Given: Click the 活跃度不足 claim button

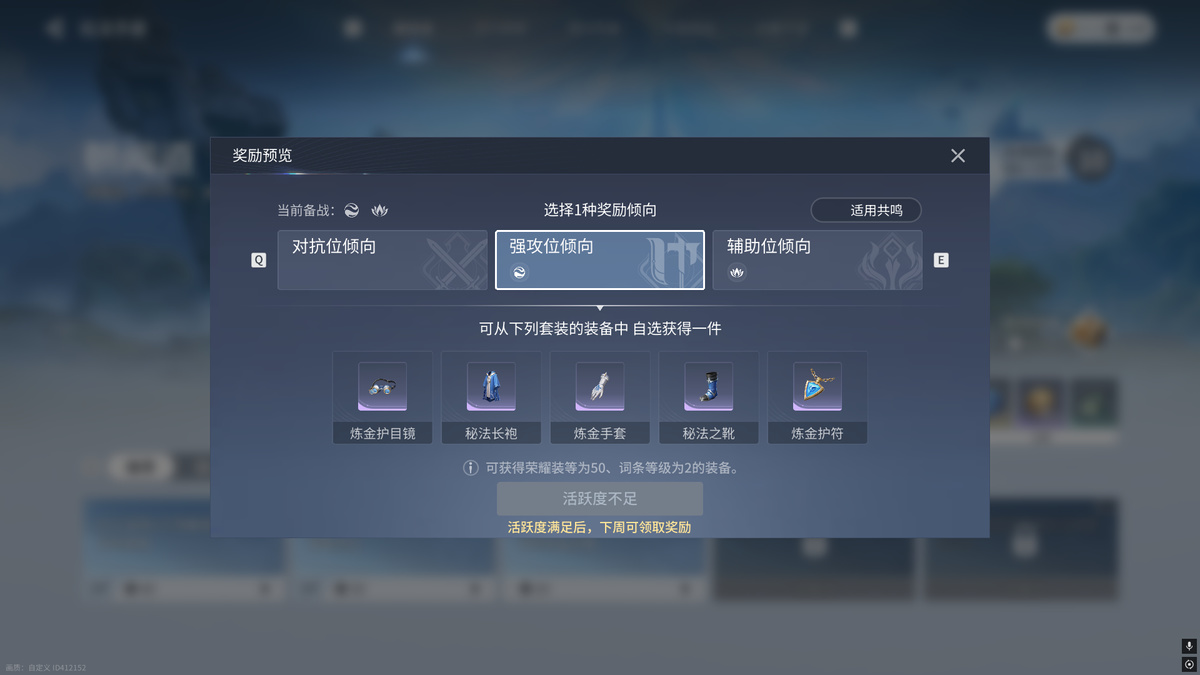Looking at the screenshot, I should [x=600, y=499].
